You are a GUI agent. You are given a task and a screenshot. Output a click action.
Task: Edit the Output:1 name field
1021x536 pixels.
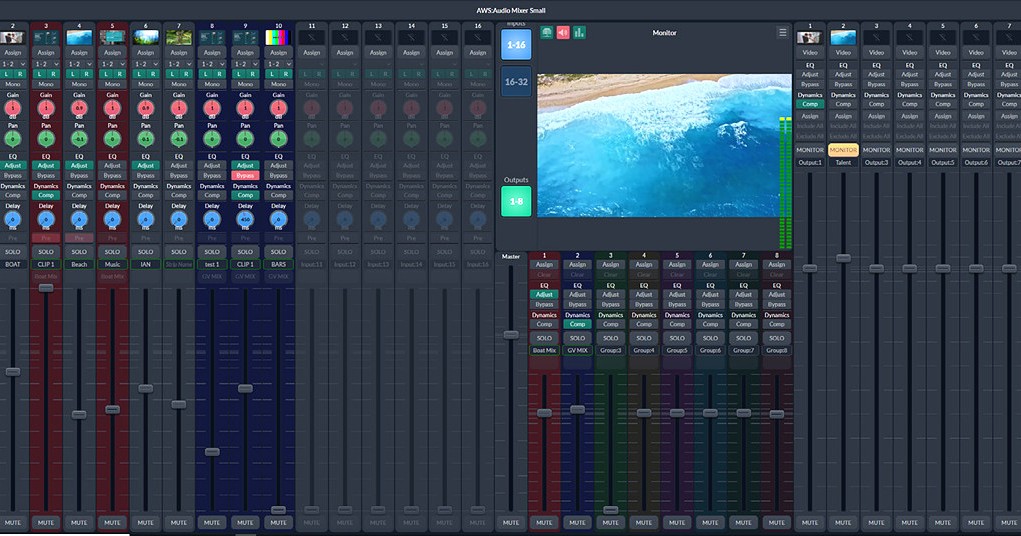810,163
